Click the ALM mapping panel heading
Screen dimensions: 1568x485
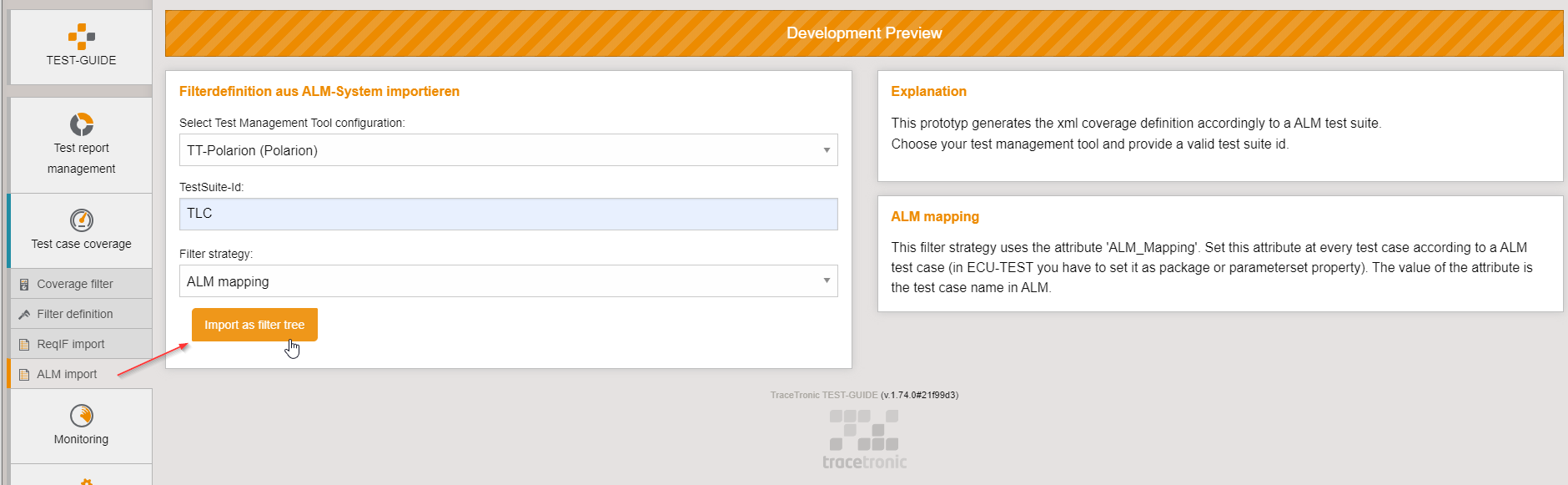pos(934,217)
